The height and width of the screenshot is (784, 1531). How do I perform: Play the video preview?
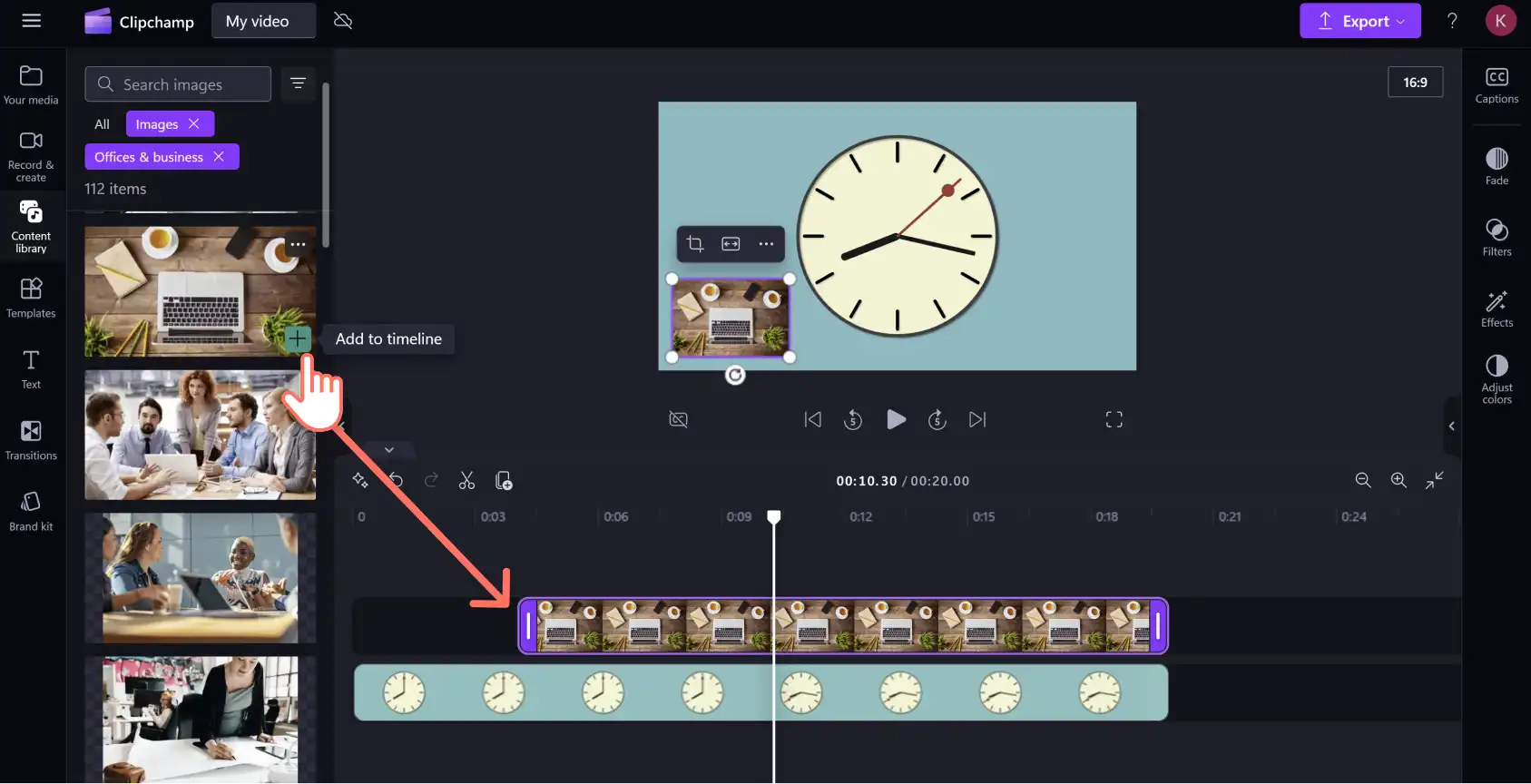(x=896, y=419)
